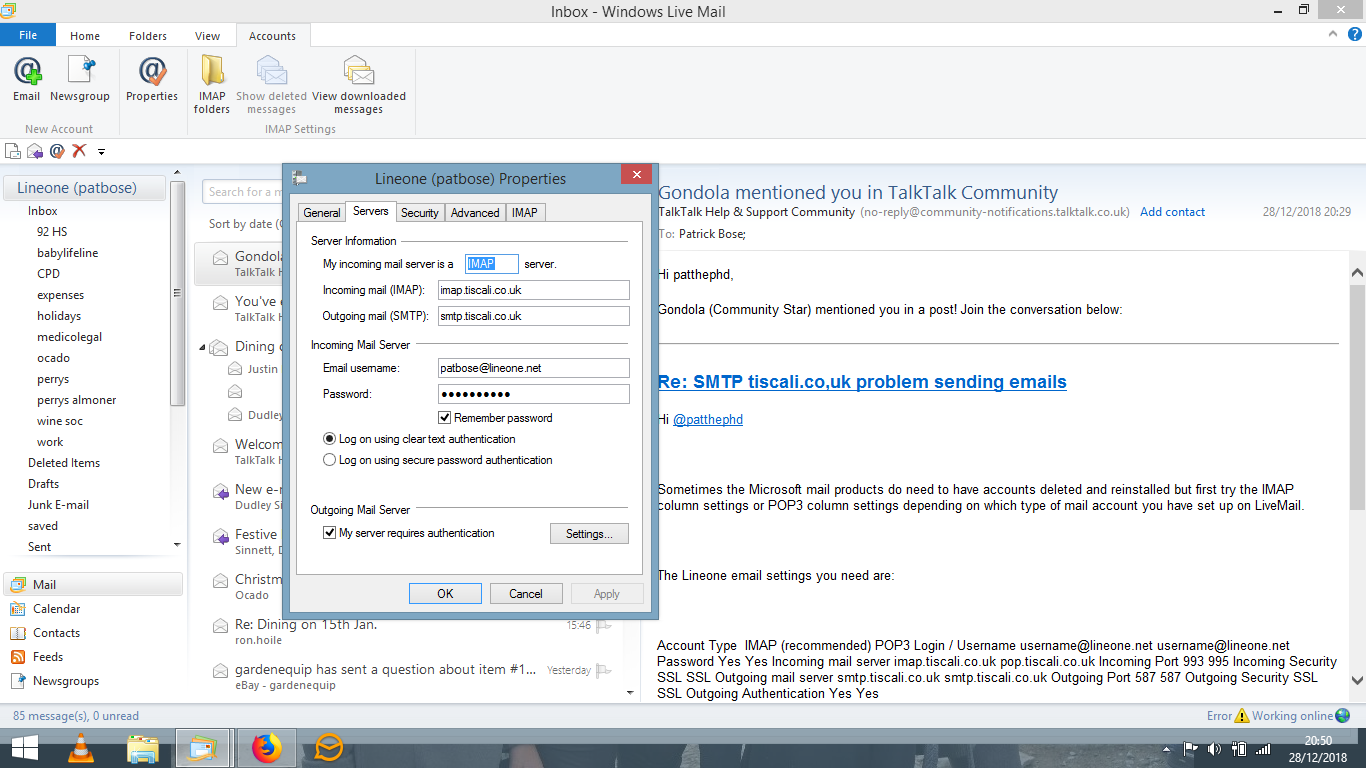The height and width of the screenshot is (768, 1366).
Task: Select secure password authentication option
Action: 330,461
